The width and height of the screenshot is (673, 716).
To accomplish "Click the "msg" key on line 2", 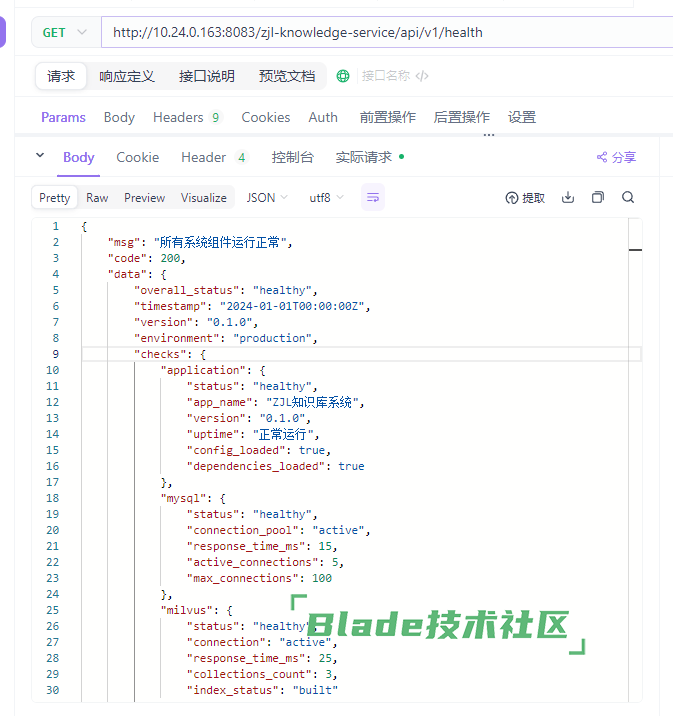I will 124,242.
